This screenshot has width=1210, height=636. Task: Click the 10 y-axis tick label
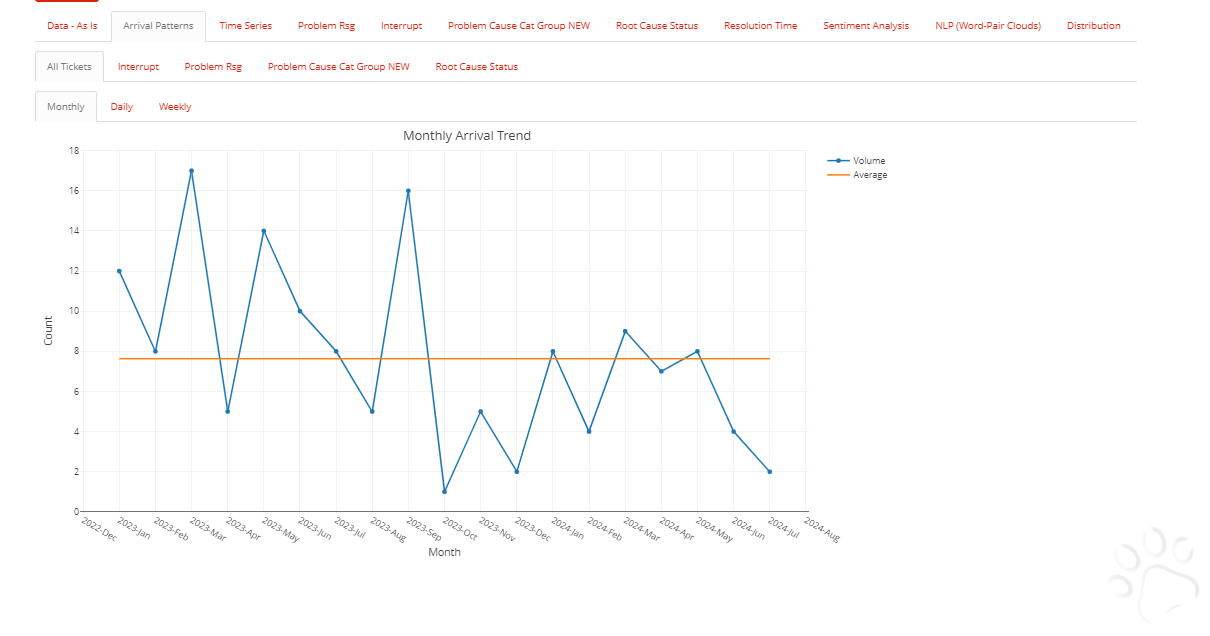click(x=73, y=311)
